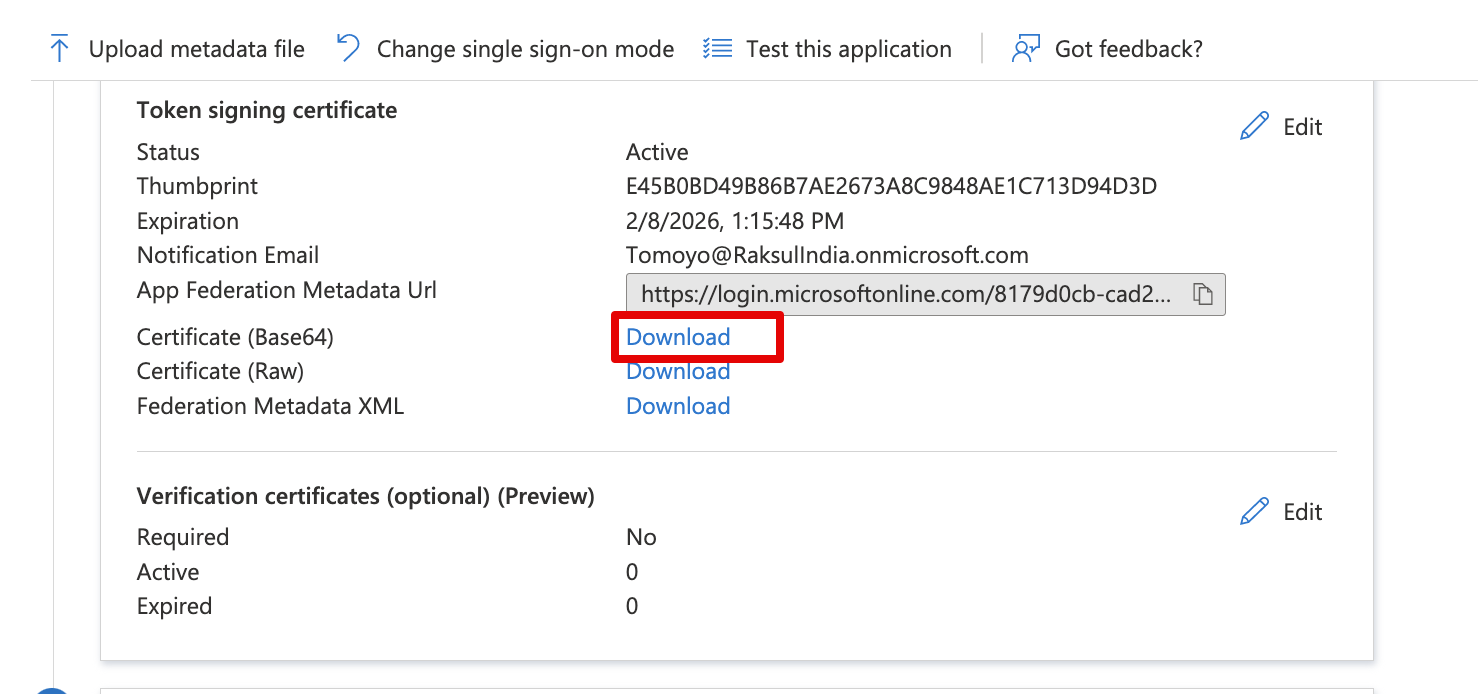Click the Expiration date value
The image size is (1478, 694).
click(x=734, y=221)
